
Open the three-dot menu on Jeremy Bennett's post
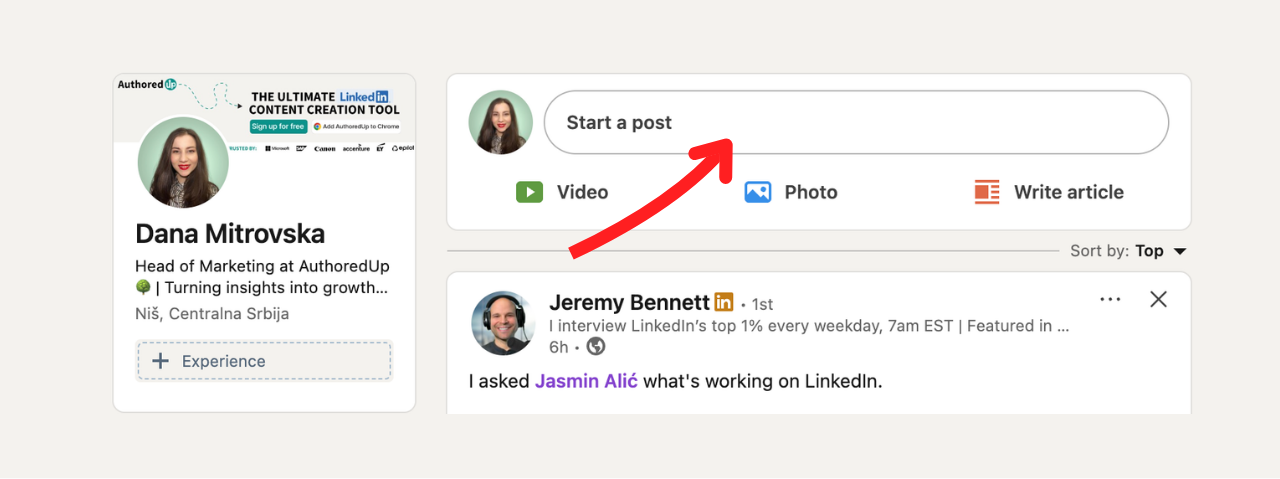(1110, 299)
